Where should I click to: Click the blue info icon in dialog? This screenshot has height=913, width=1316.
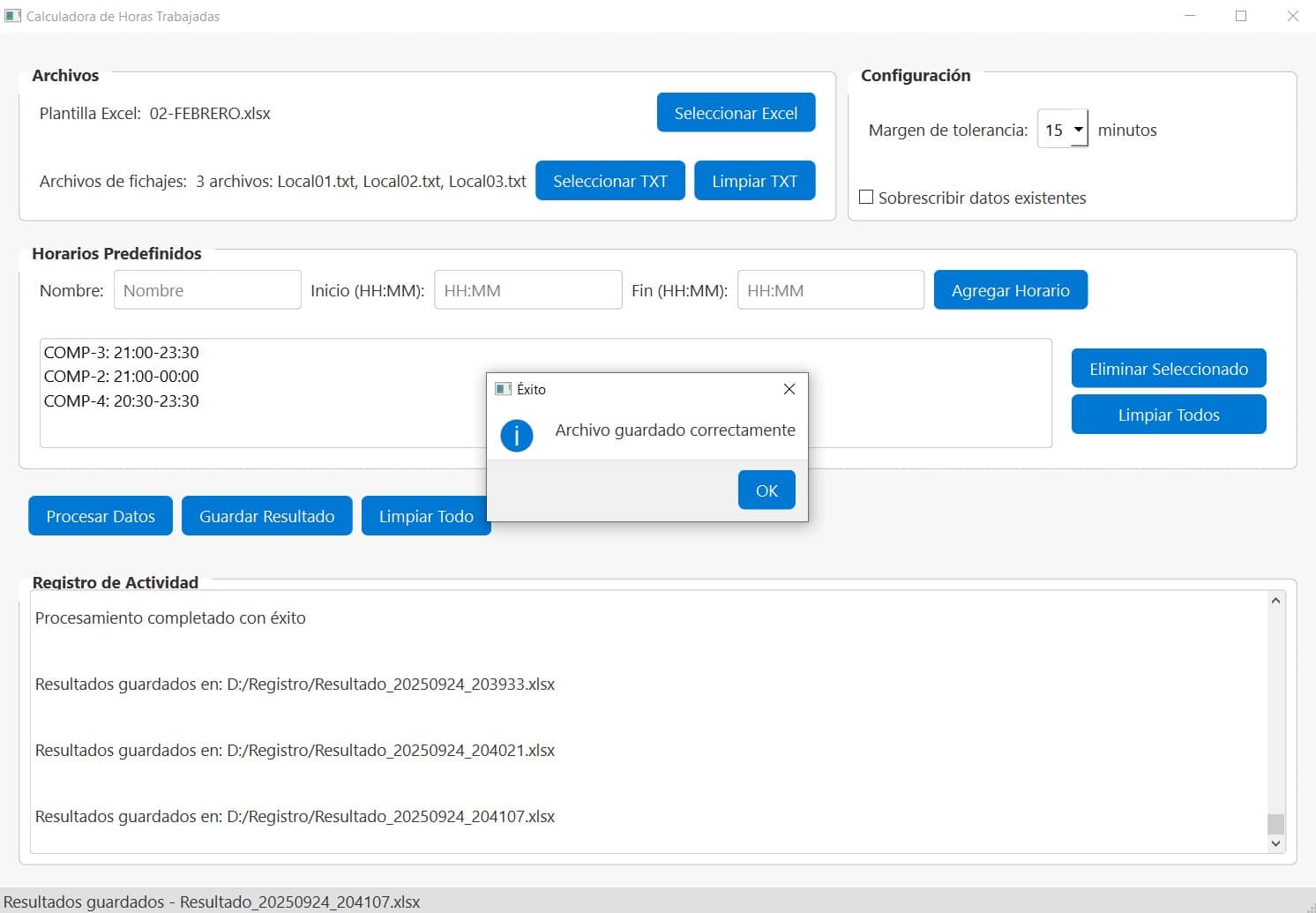516,435
